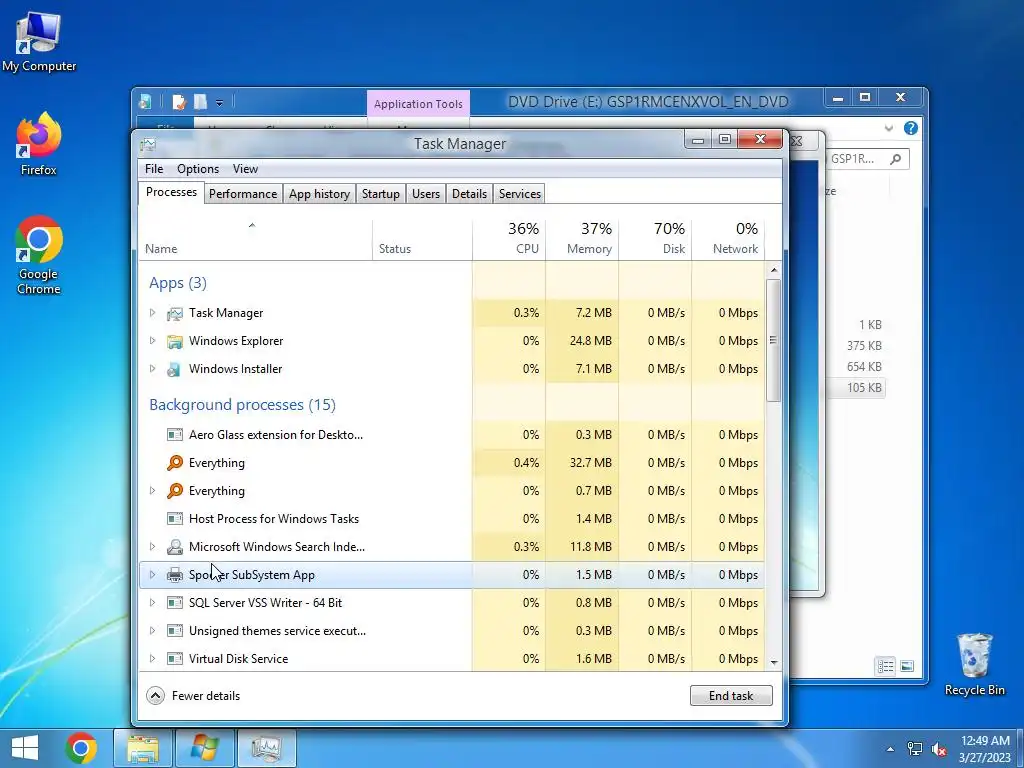Expand the Spooler SubSystem App entry

(x=152, y=575)
